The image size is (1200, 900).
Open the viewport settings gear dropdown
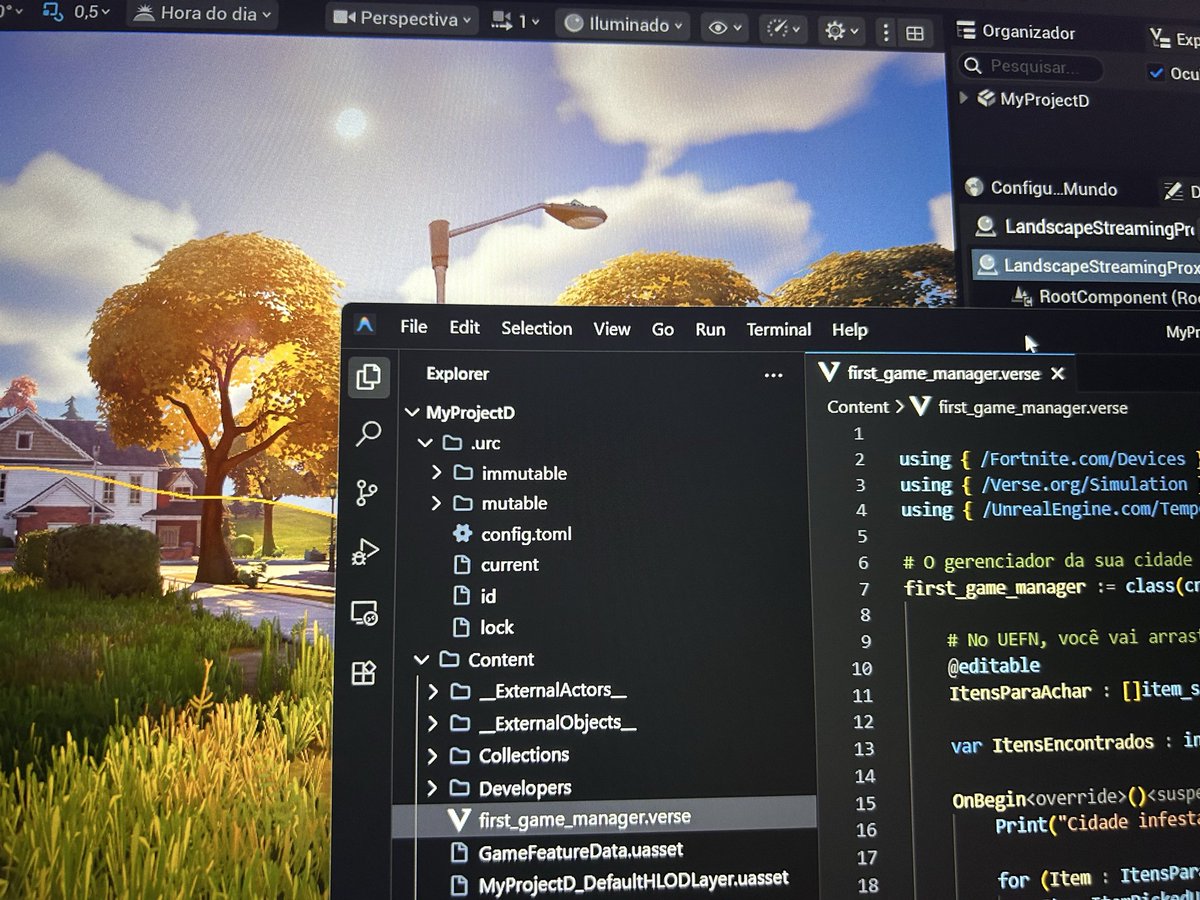pos(841,31)
